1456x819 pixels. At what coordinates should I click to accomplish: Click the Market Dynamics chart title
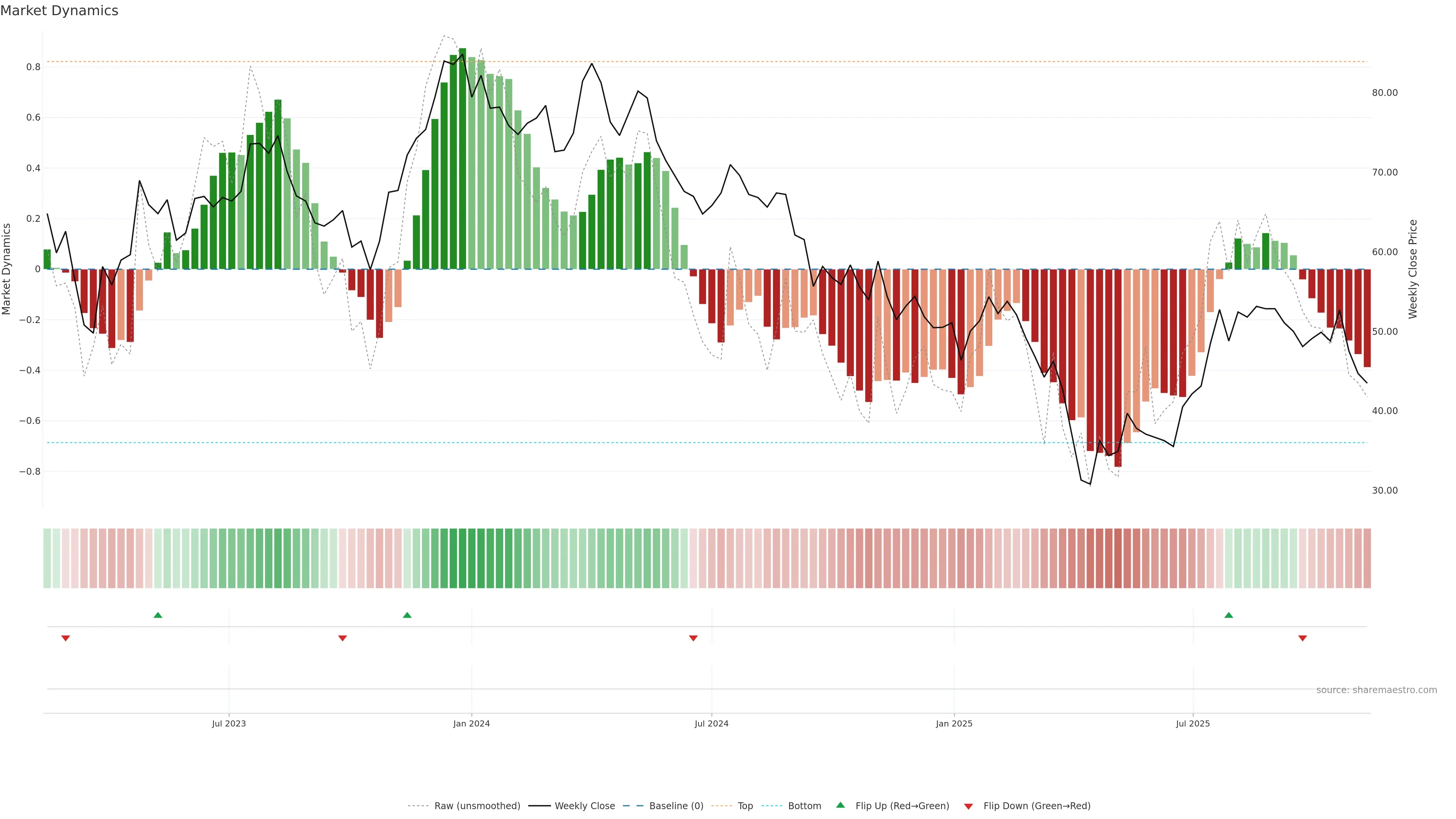pos(60,11)
